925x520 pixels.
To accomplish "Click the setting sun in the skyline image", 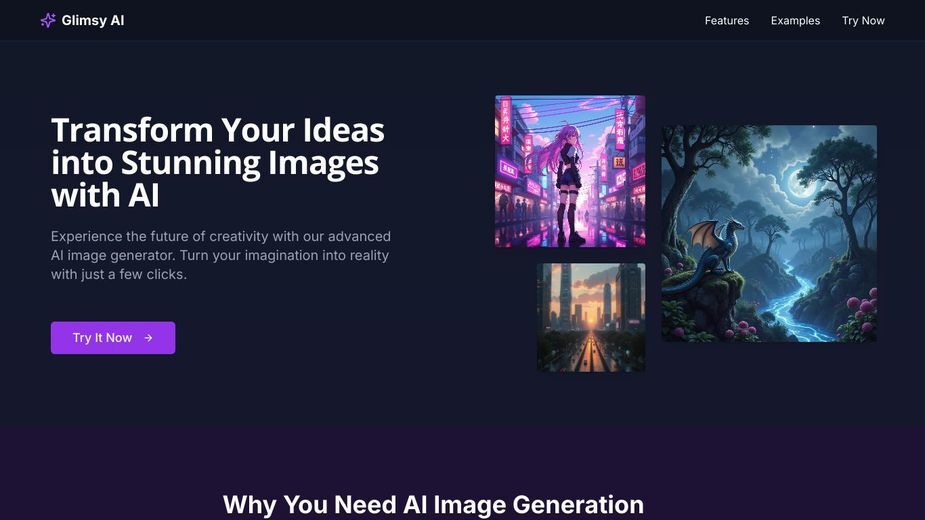I will [x=591, y=320].
